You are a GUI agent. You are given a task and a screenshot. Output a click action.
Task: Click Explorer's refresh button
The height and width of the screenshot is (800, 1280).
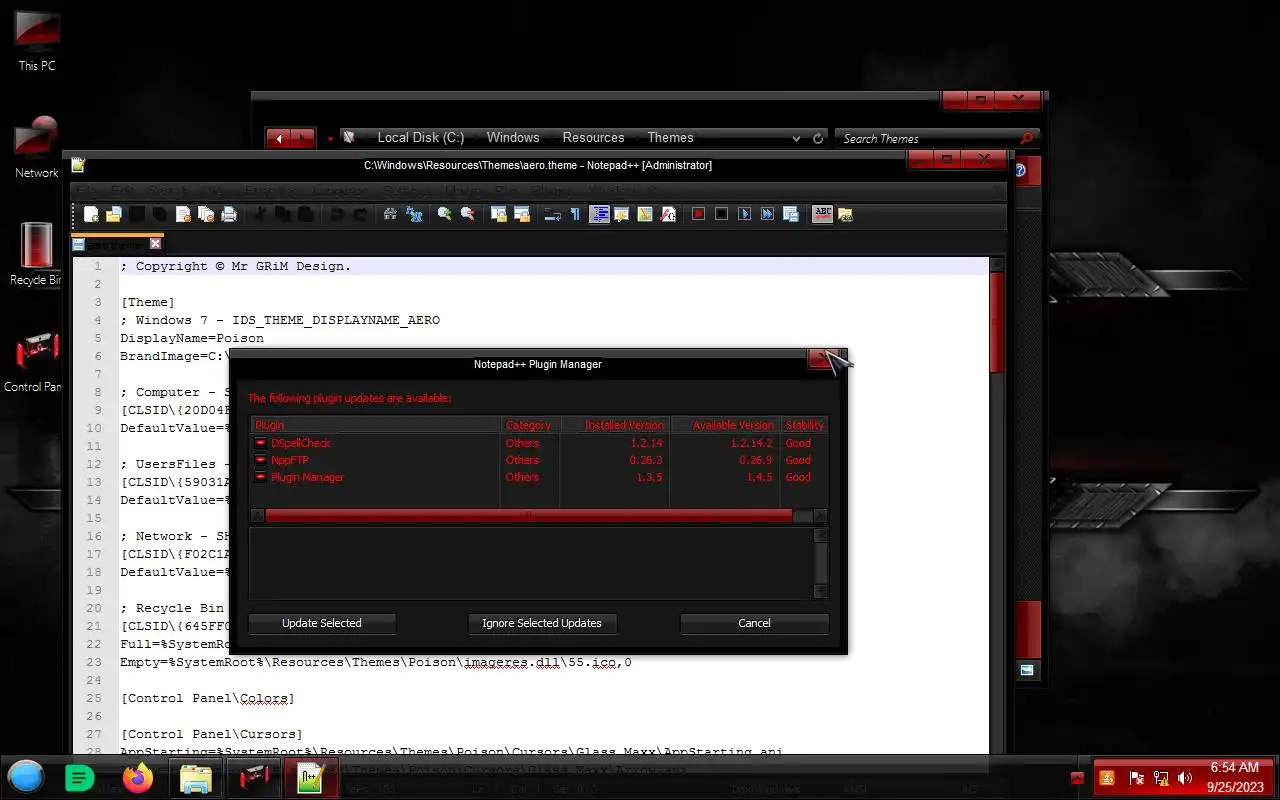click(x=818, y=138)
